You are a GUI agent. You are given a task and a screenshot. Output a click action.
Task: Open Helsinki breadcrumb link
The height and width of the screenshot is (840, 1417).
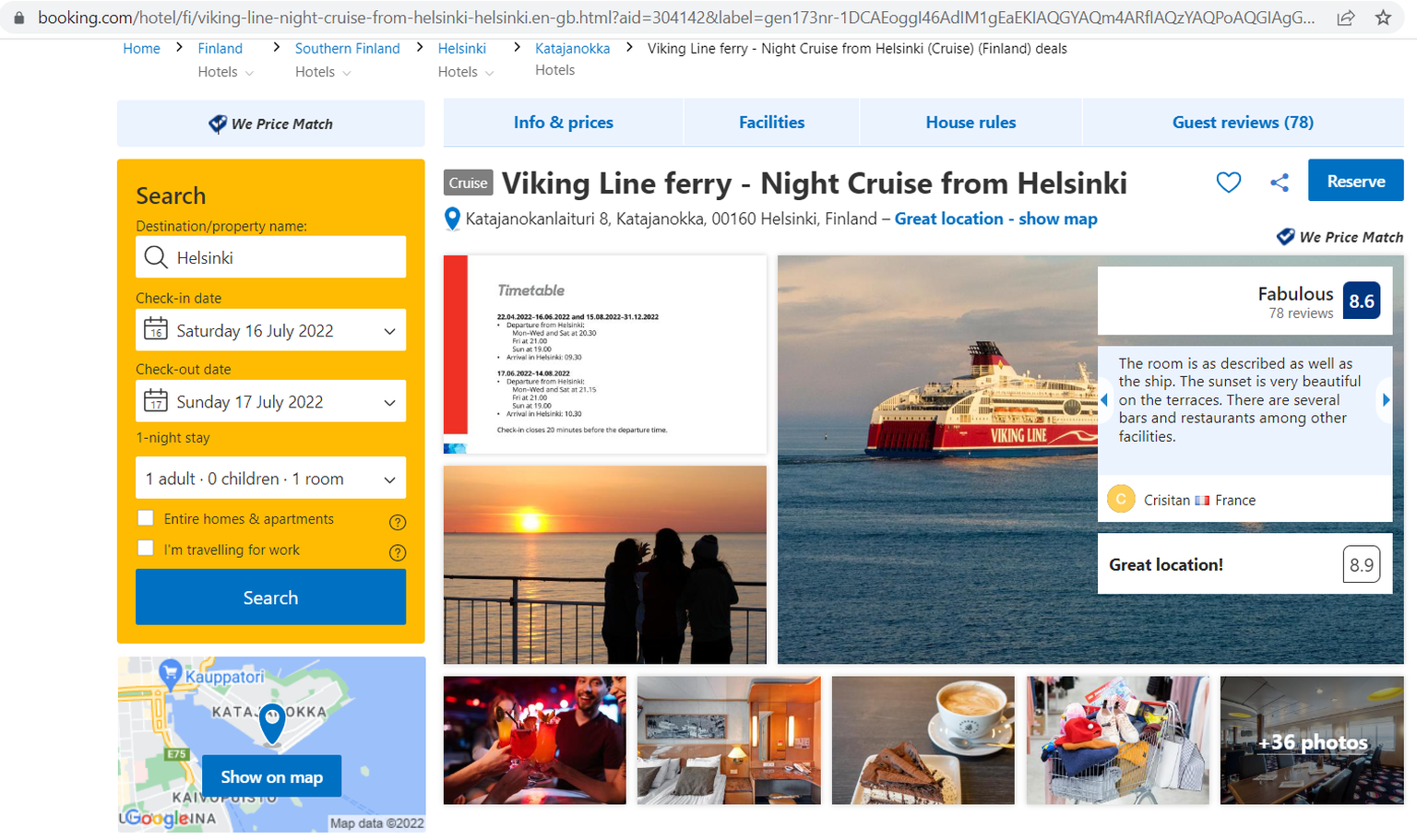pyautogui.click(x=461, y=48)
